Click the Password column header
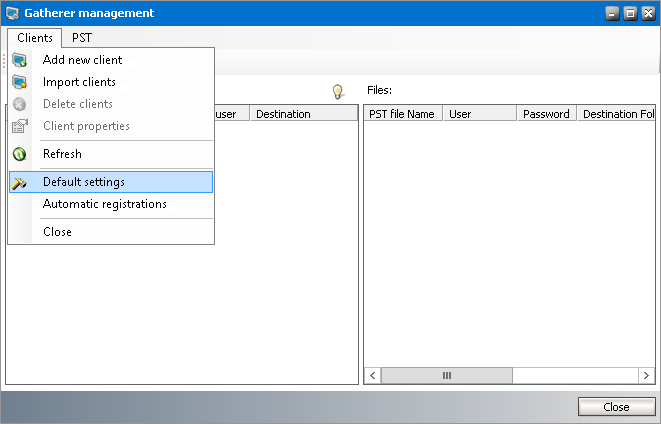The height and width of the screenshot is (424, 661). (546, 114)
